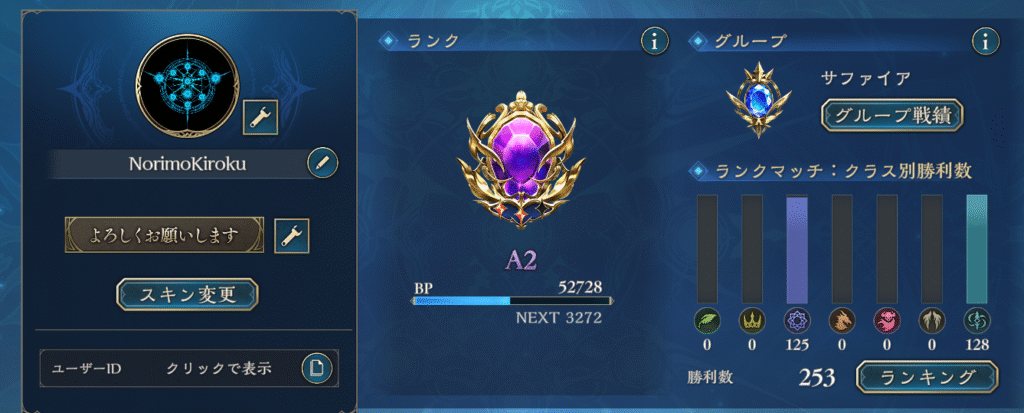
Task: Reveal user ID via クリックで表示
Action: 219,369
